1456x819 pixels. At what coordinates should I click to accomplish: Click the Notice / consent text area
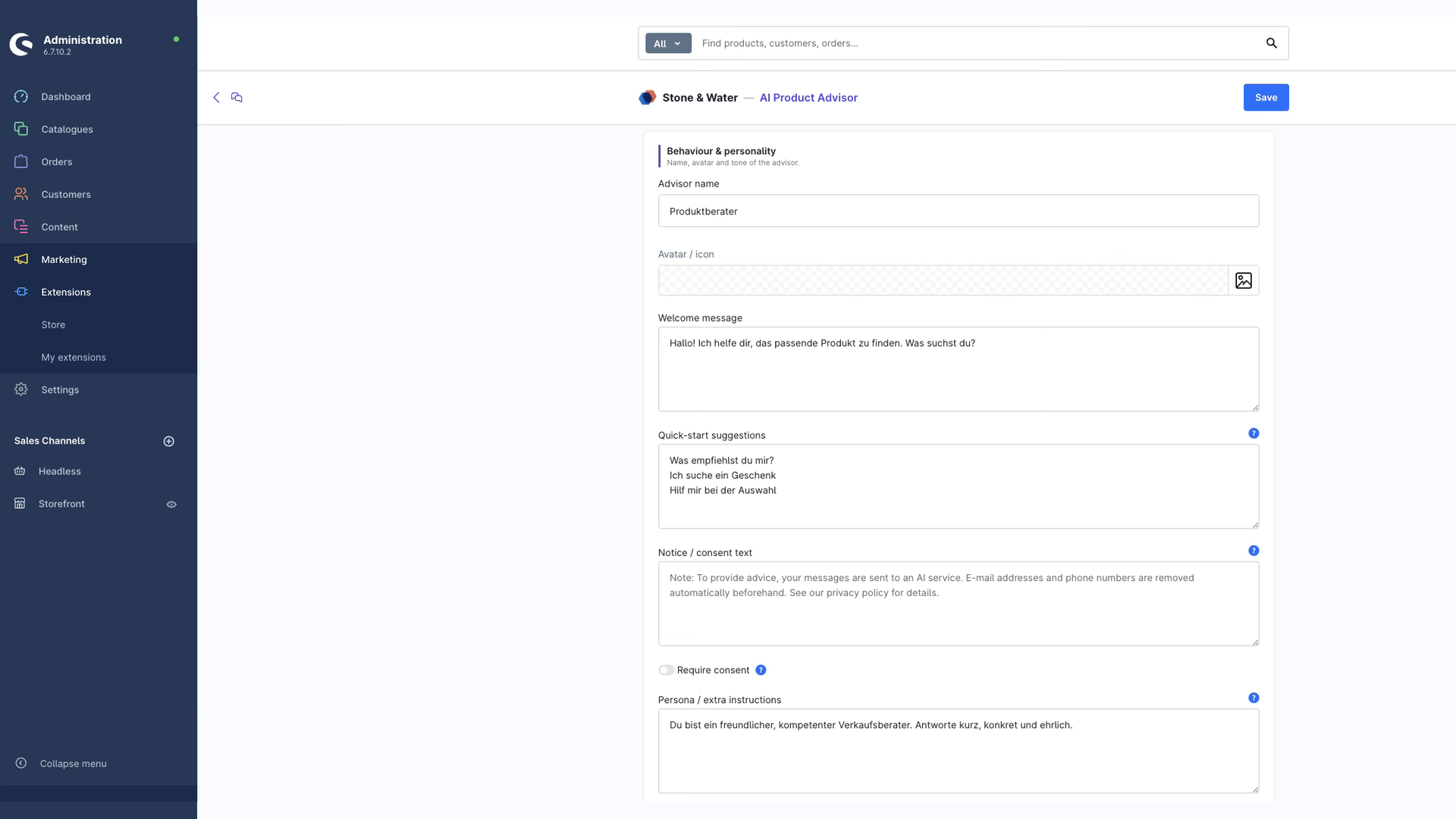coord(959,604)
